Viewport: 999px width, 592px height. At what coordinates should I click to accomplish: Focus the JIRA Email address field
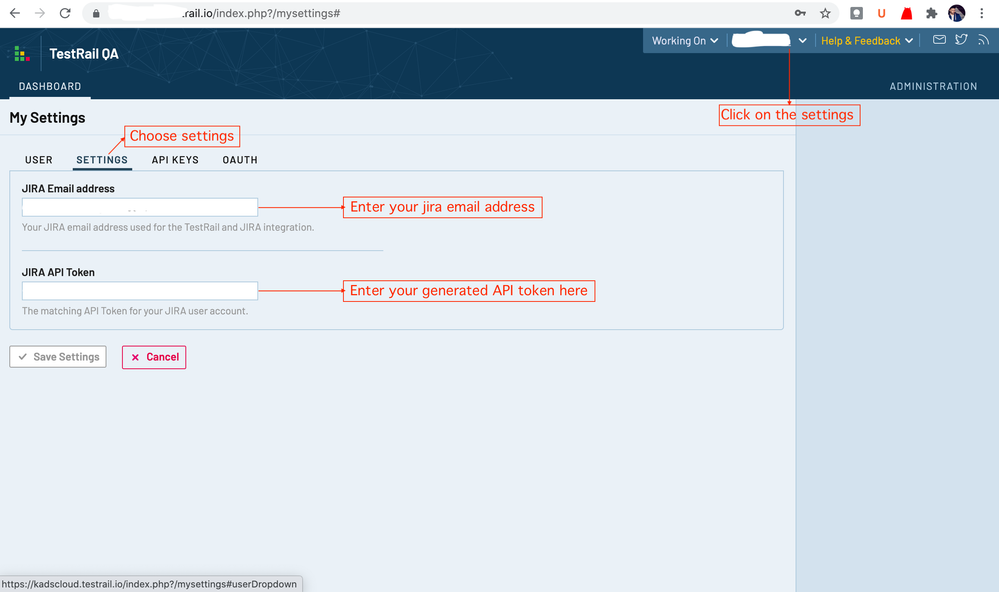point(140,207)
